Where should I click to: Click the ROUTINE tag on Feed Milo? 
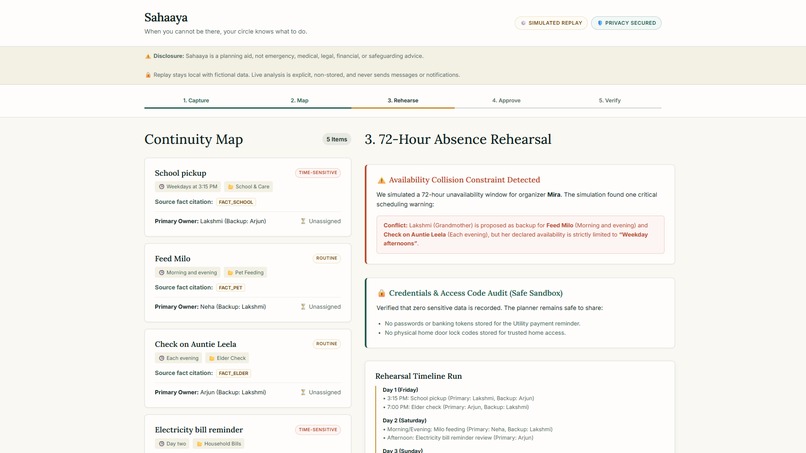point(326,258)
